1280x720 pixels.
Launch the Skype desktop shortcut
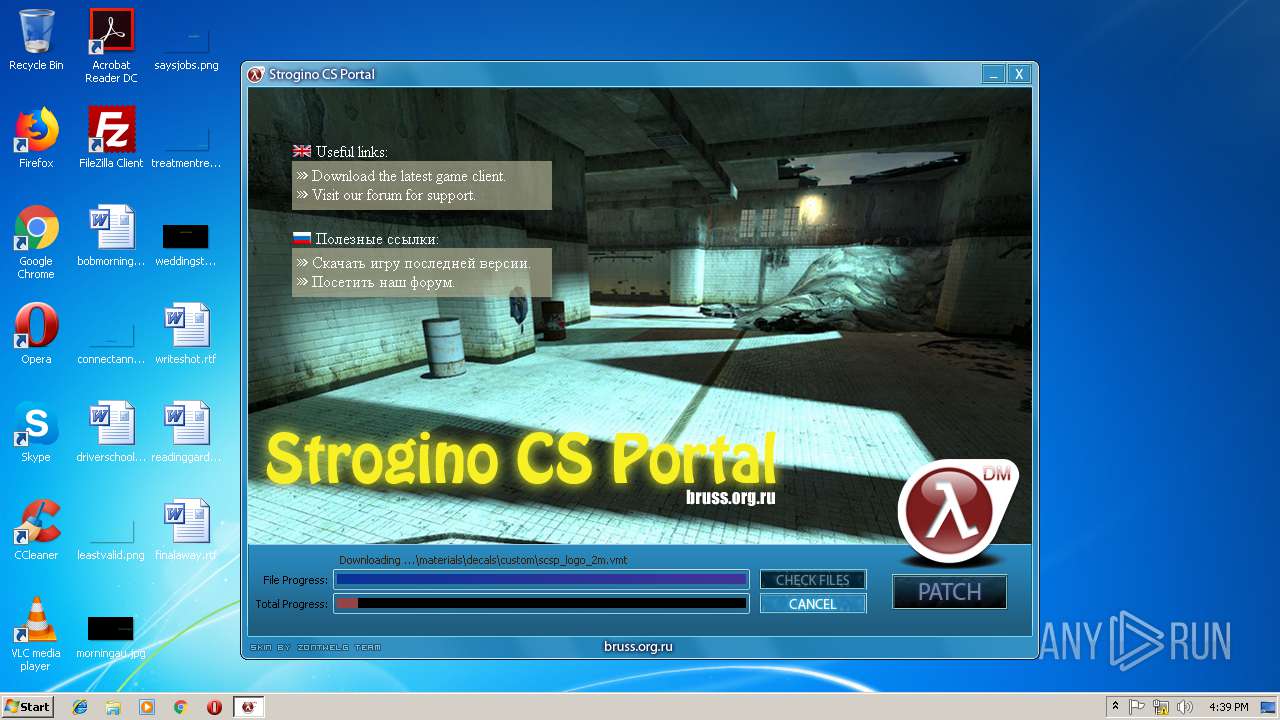(36, 432)
